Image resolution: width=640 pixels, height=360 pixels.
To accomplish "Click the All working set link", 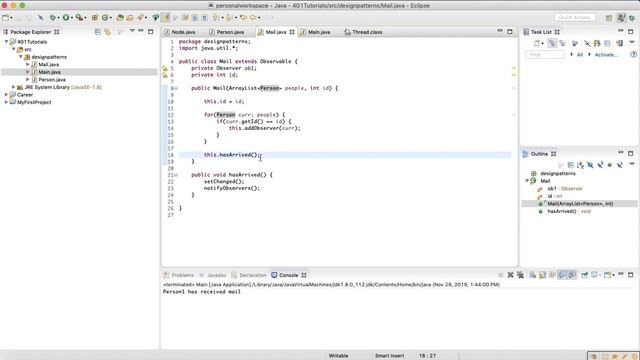I will (x=580, y=55).
